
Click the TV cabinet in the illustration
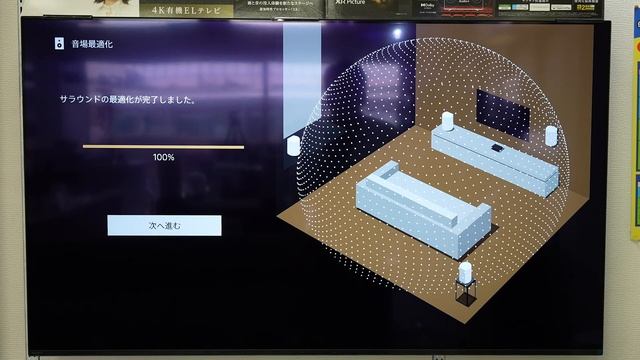click(495, 160)
